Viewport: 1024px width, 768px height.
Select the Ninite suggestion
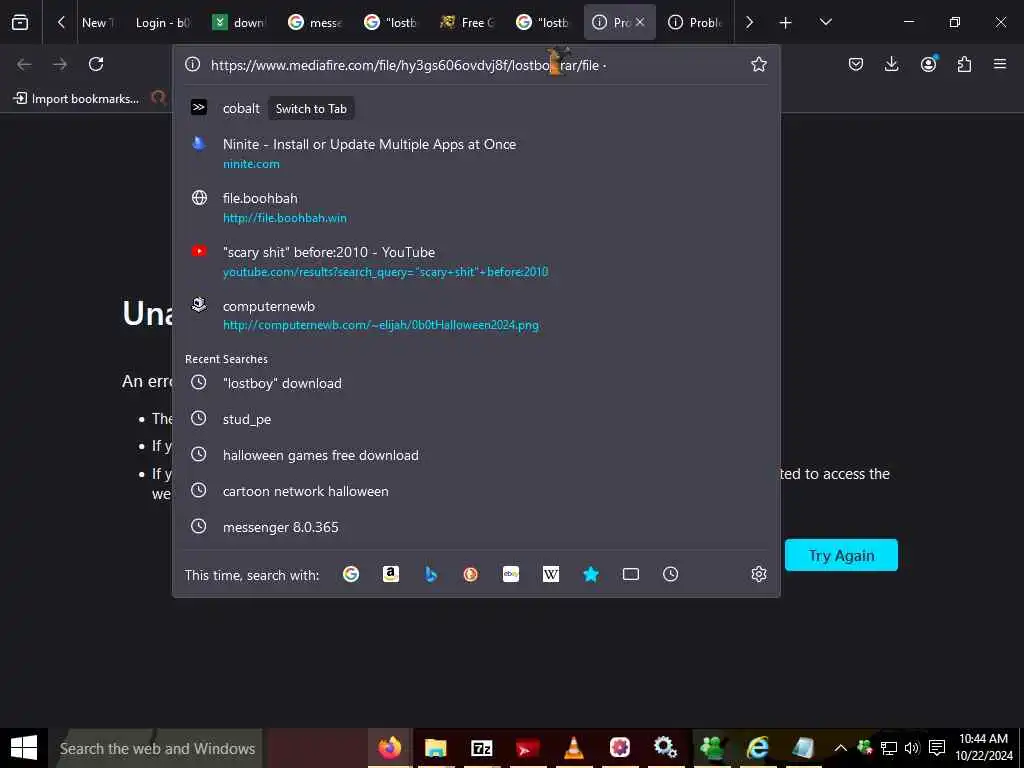tap(476, 153)
